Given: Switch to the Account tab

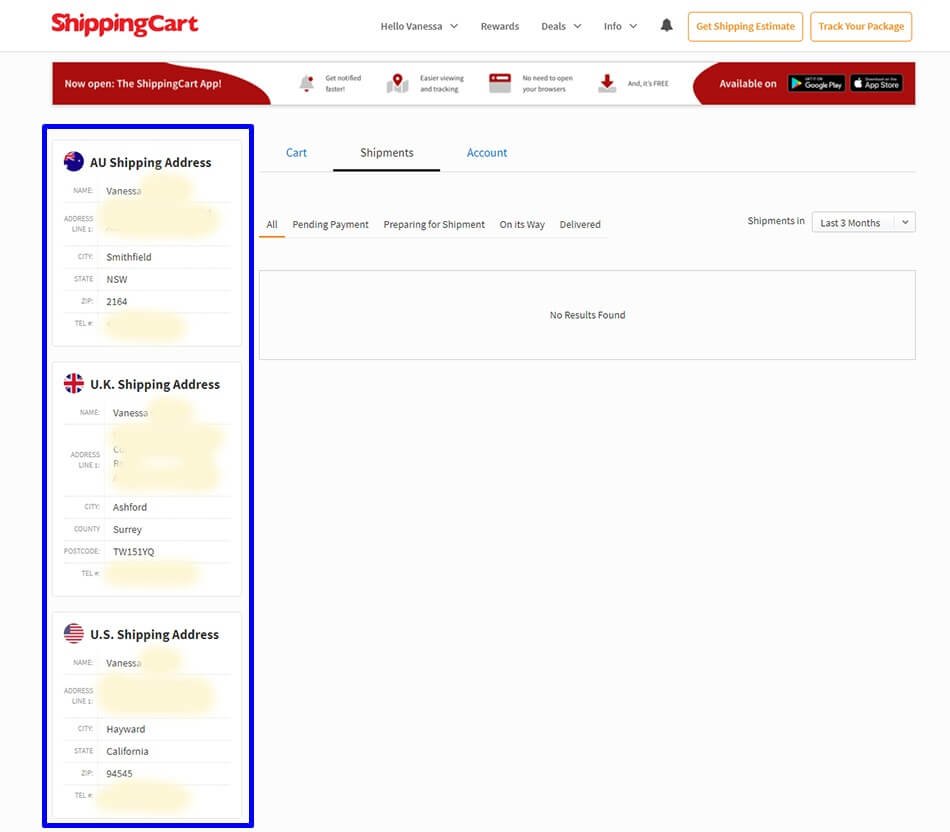Looking at the screenshot, I should (x=487, y=153).
